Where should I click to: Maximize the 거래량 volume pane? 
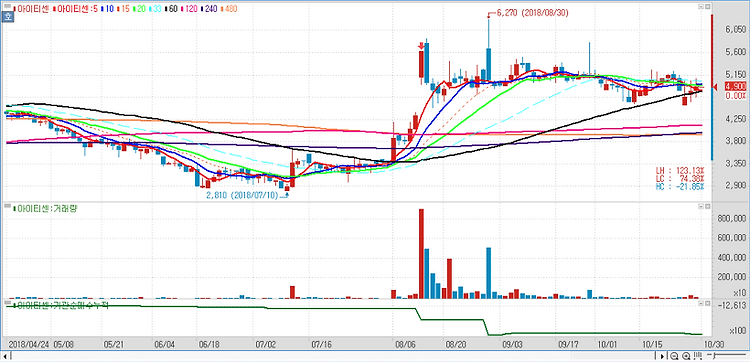707,206
